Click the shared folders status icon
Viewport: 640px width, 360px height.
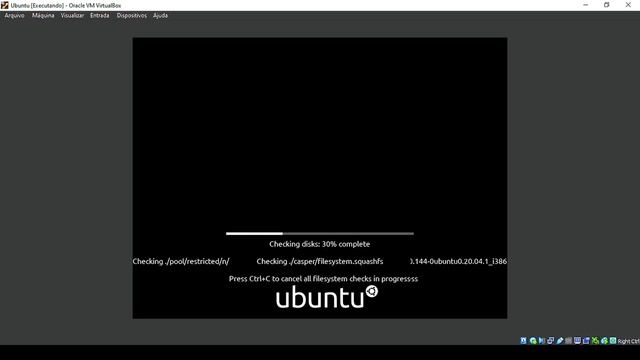click(x=568, y=340)
